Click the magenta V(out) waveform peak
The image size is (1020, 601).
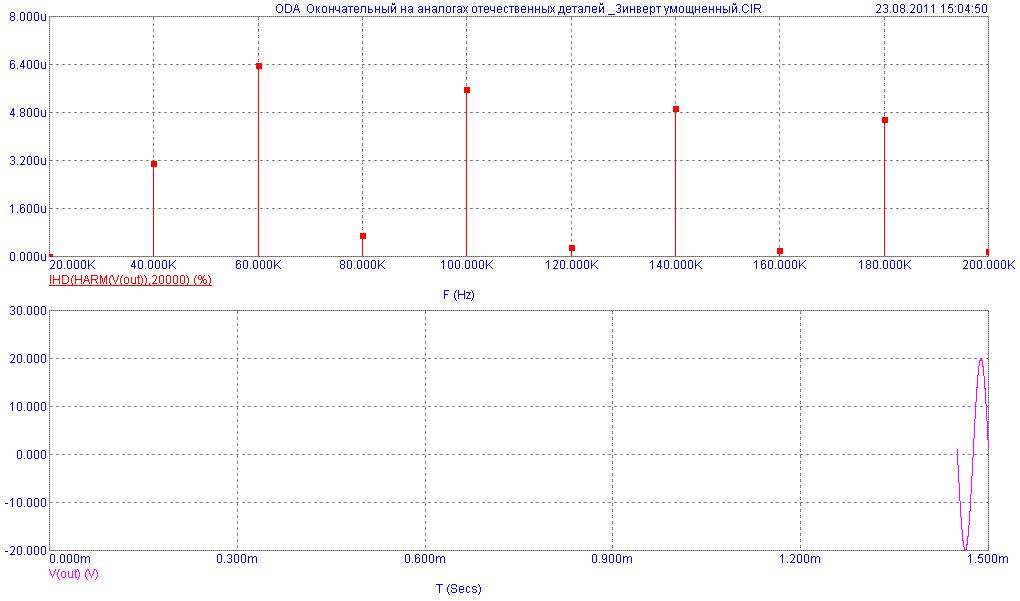[981, 360]
